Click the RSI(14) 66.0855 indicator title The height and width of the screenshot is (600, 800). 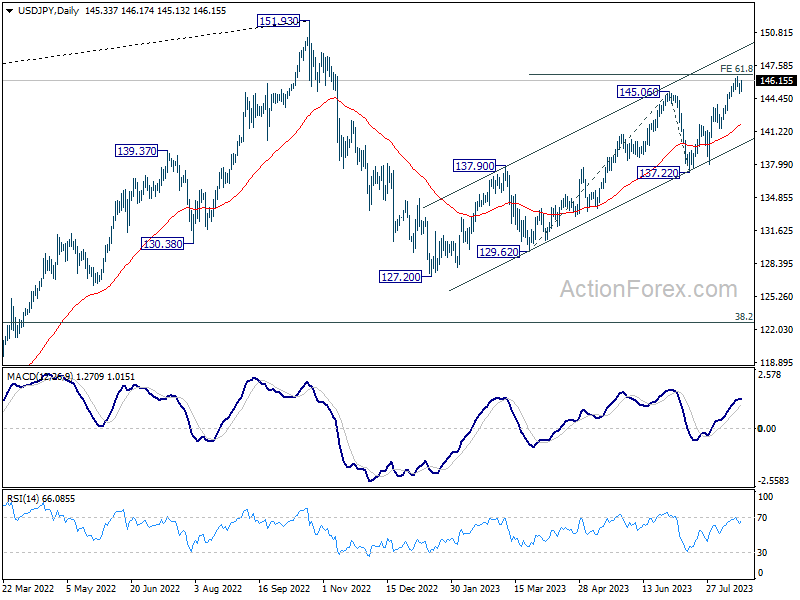pyautogui.click(x=40, y=498)
